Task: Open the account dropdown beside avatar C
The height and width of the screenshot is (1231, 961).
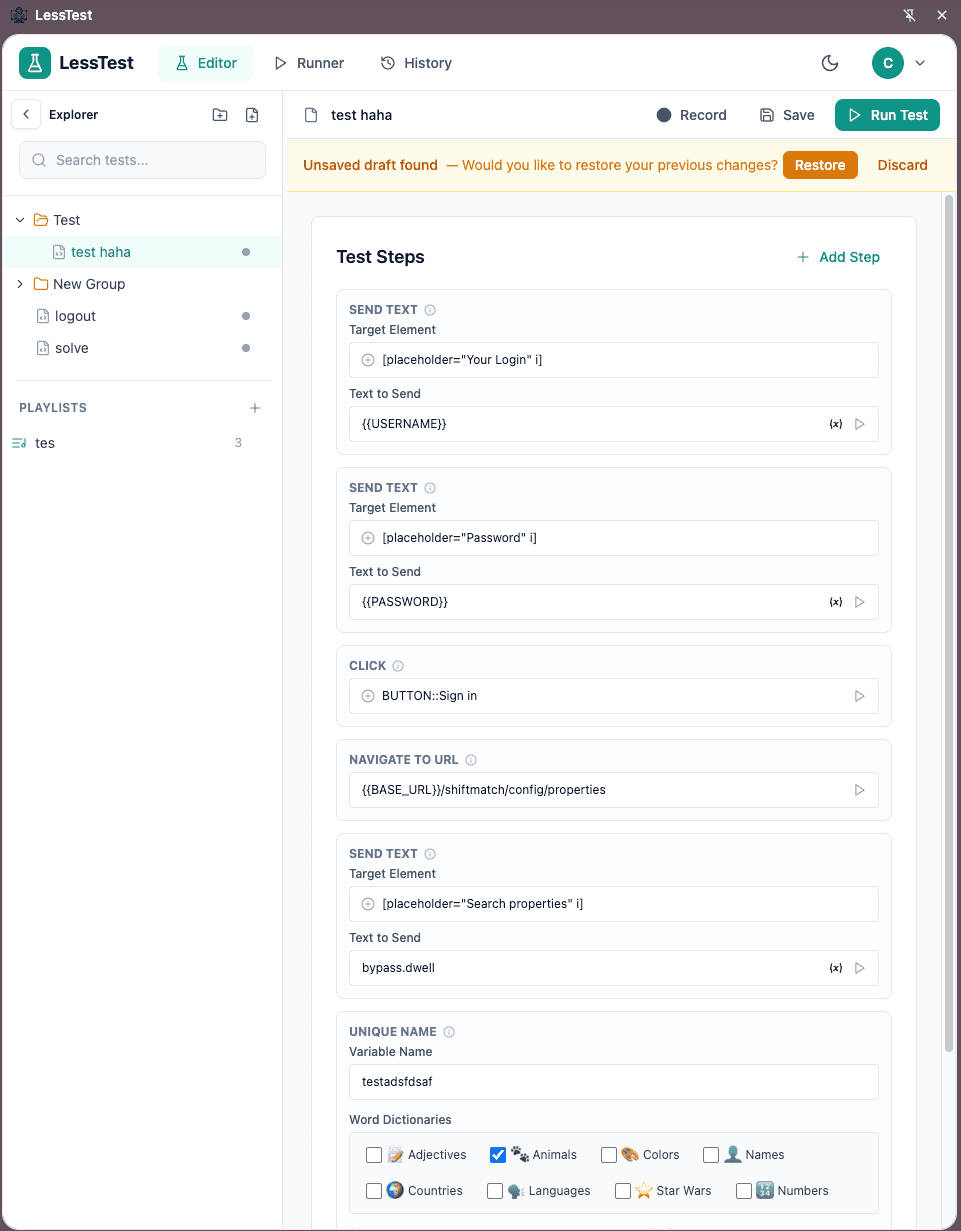Action: (x=920, y=62)
